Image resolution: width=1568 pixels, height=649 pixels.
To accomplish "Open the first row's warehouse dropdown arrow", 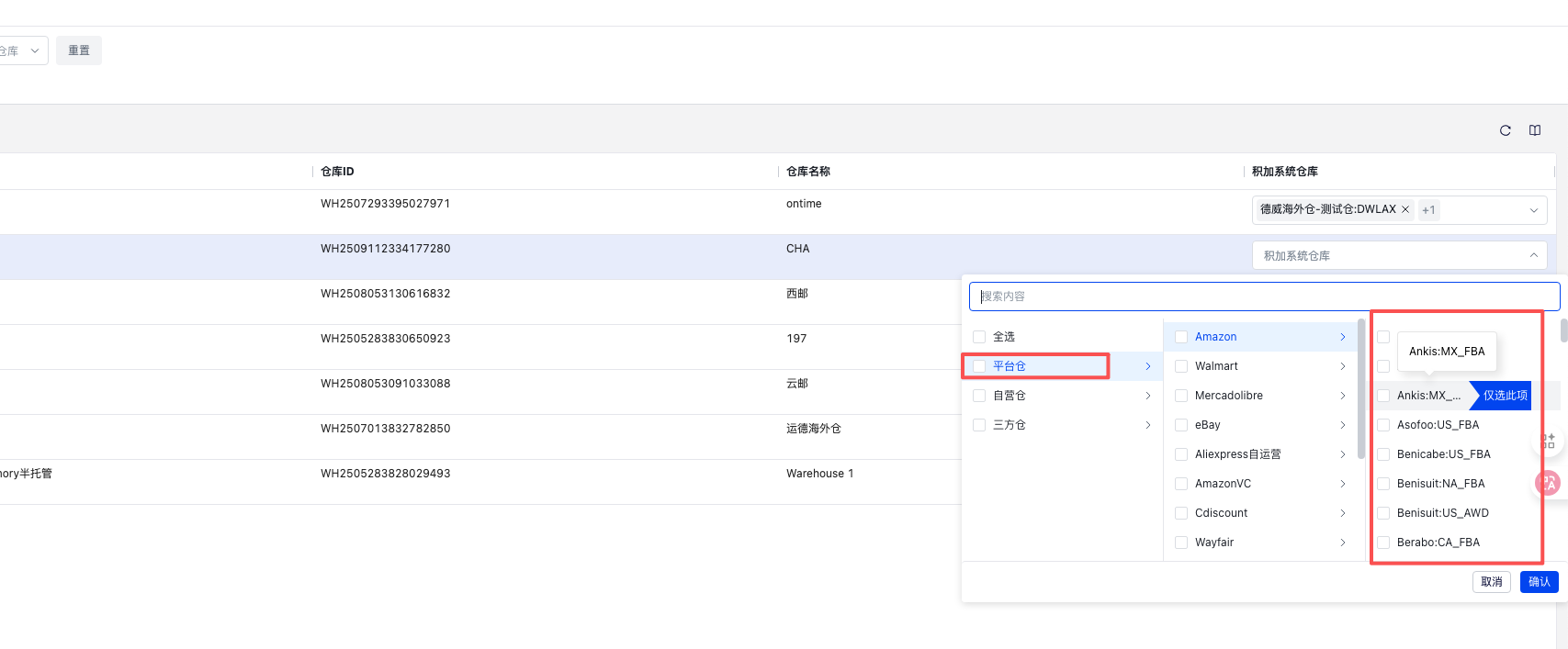I will [1533, 210].
